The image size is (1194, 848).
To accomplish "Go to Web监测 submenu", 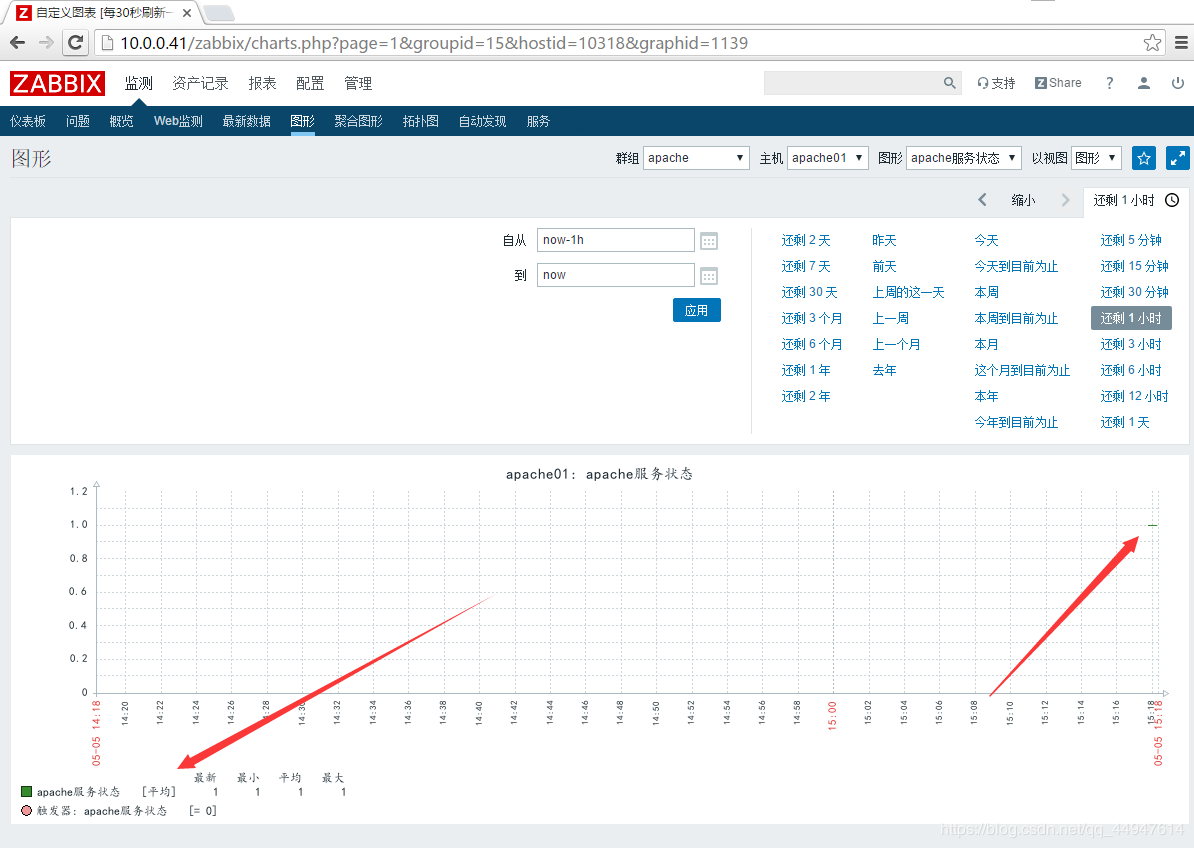I will [x=178, y=121].
